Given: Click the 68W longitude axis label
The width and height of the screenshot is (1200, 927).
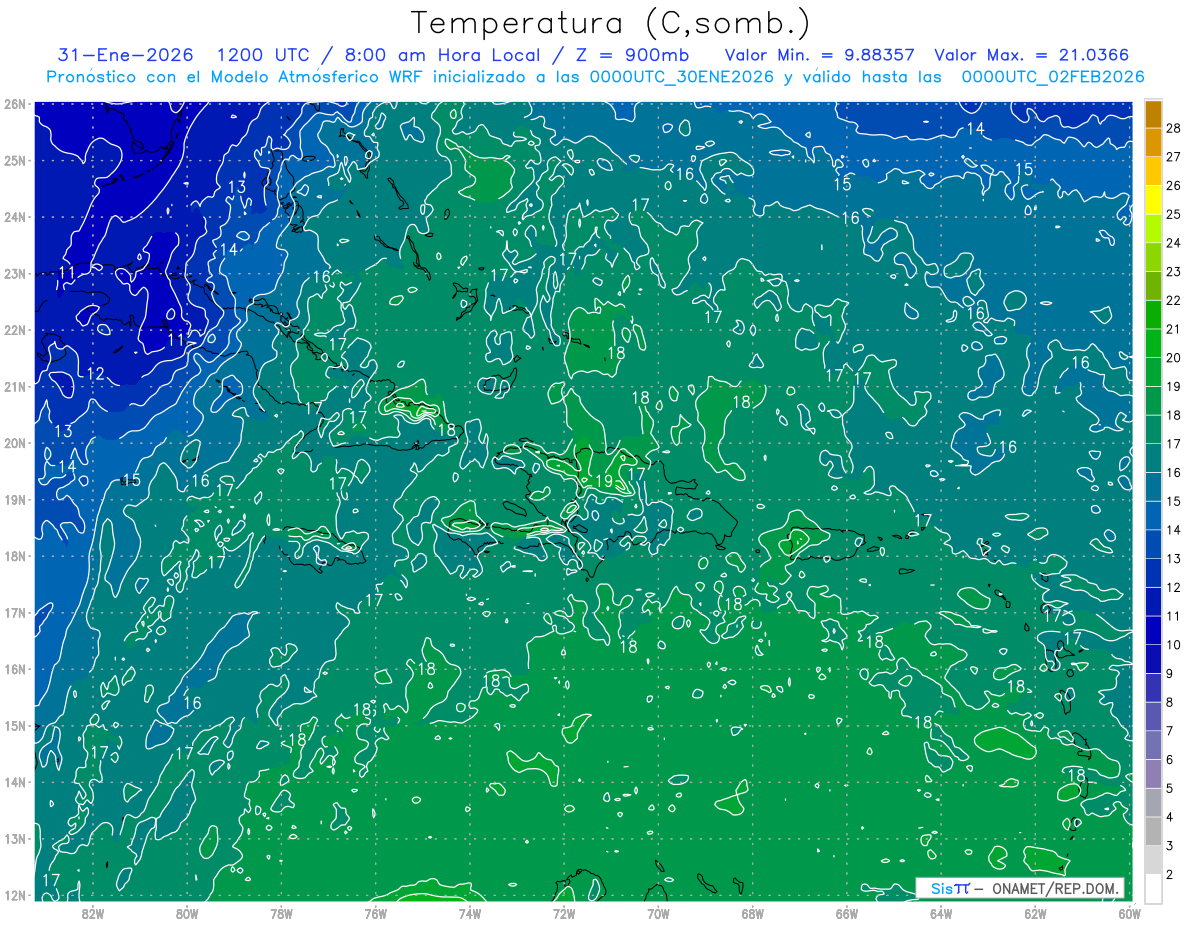Looking at the screenshot, I should click(x=752, y=912).
